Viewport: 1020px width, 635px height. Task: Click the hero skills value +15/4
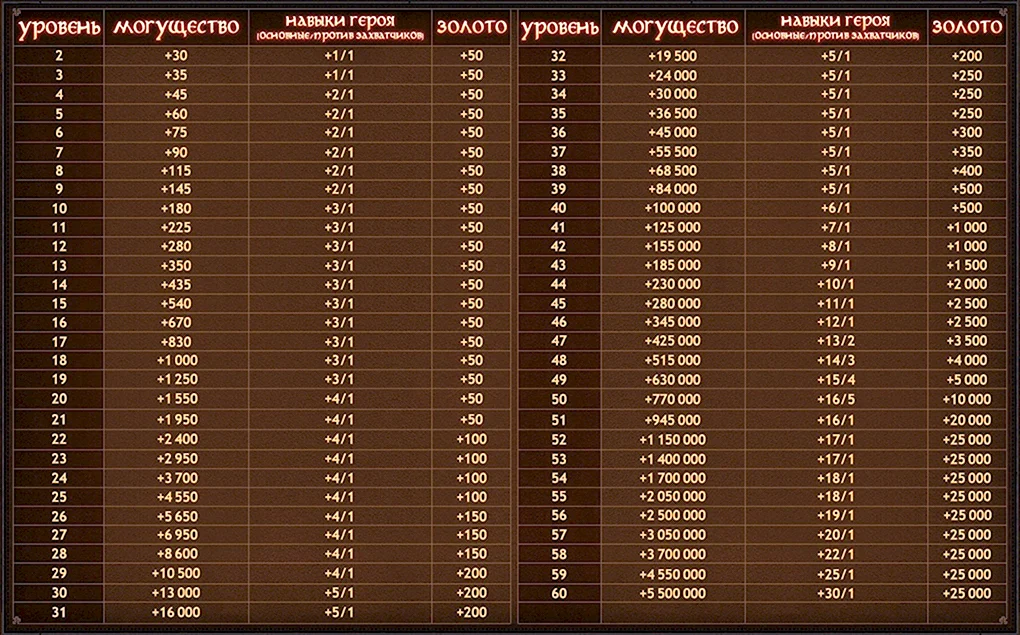836,379
